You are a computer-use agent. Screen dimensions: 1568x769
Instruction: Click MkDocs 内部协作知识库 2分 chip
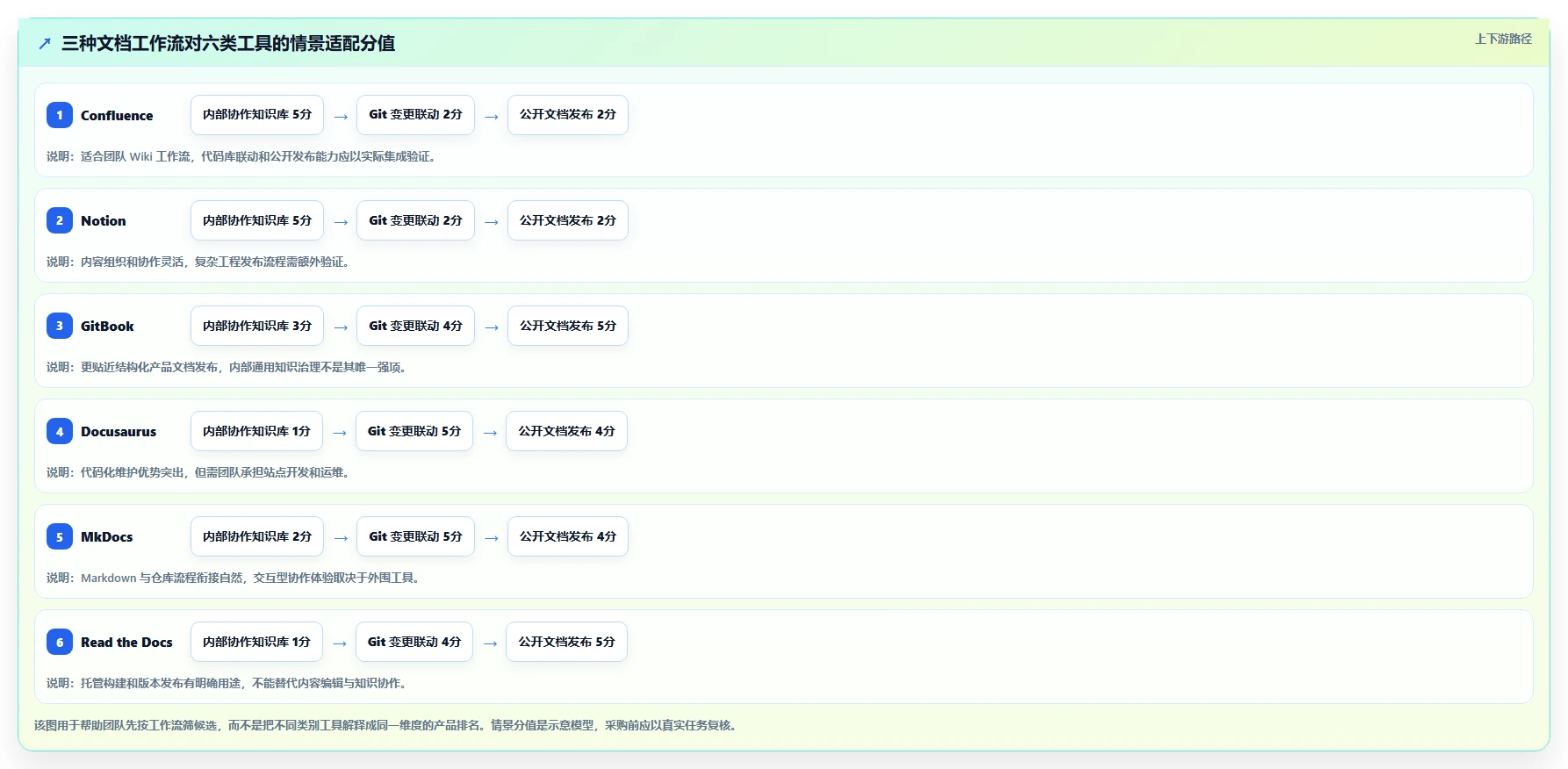(257, 536)
